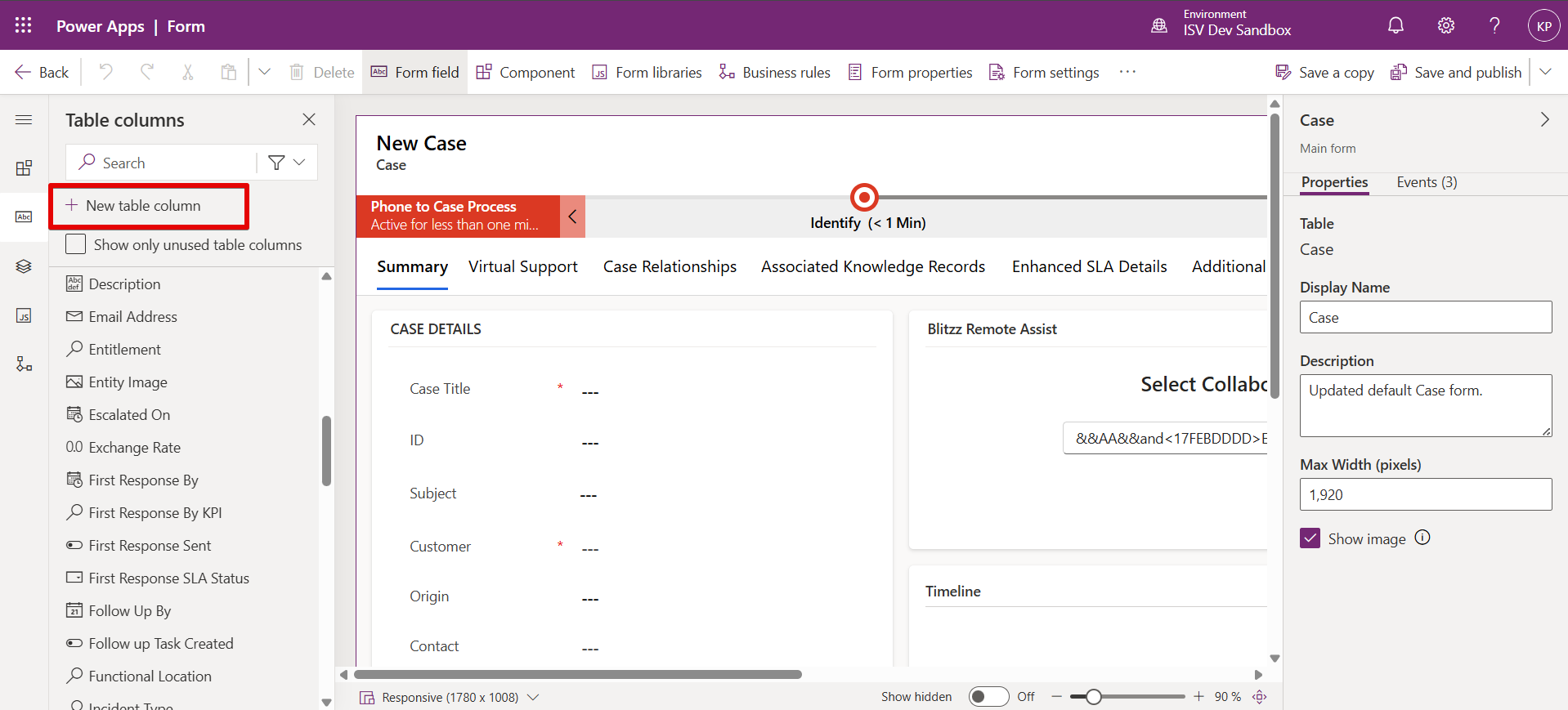
Task: Click Save a copy
Action: point(1324,72)
